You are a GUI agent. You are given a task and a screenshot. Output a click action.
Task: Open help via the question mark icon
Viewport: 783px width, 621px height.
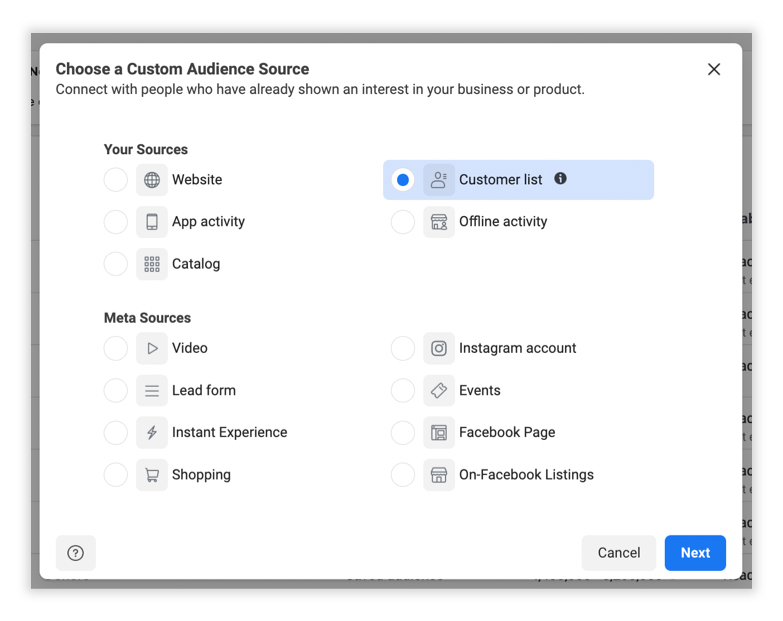(75, 553)
